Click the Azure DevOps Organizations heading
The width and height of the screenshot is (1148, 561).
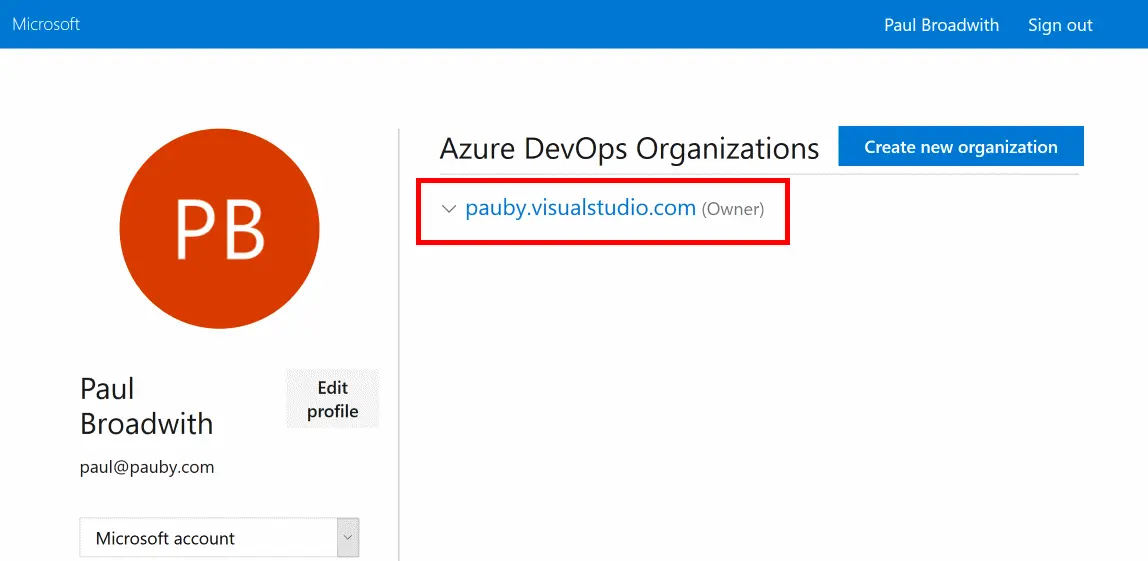[x=629, y=149]
